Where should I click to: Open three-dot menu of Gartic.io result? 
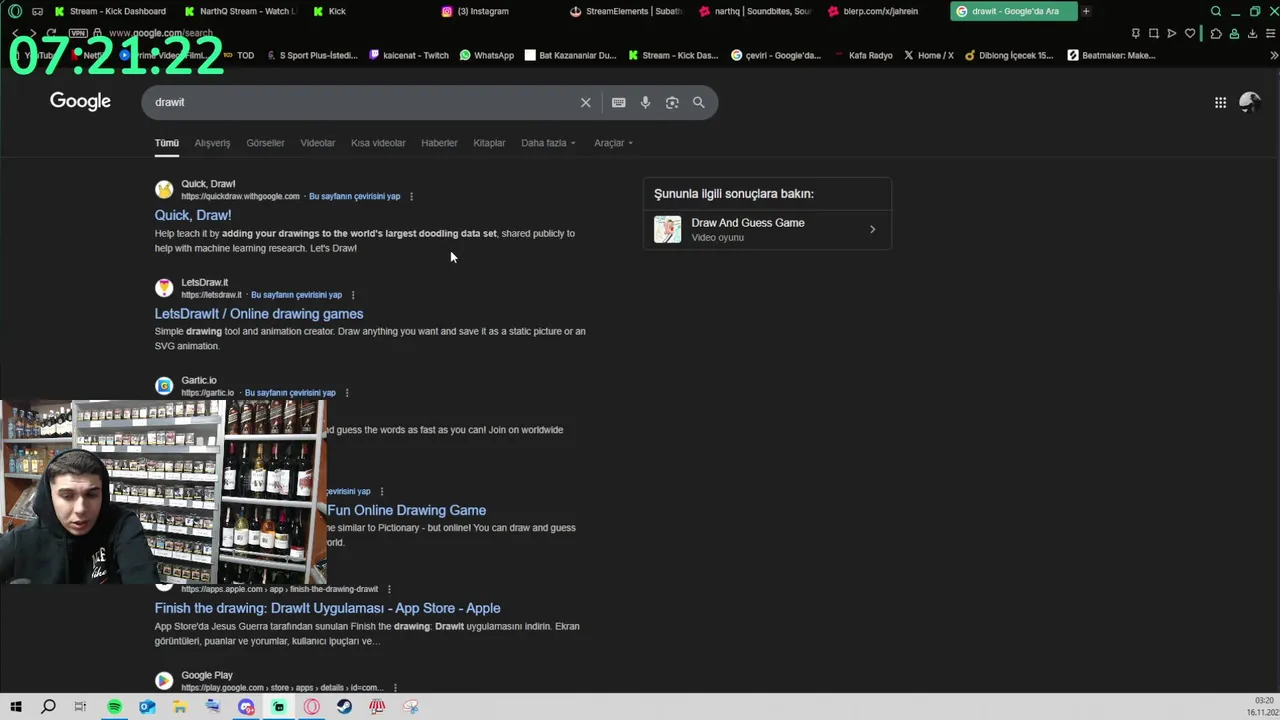(347, 393)
